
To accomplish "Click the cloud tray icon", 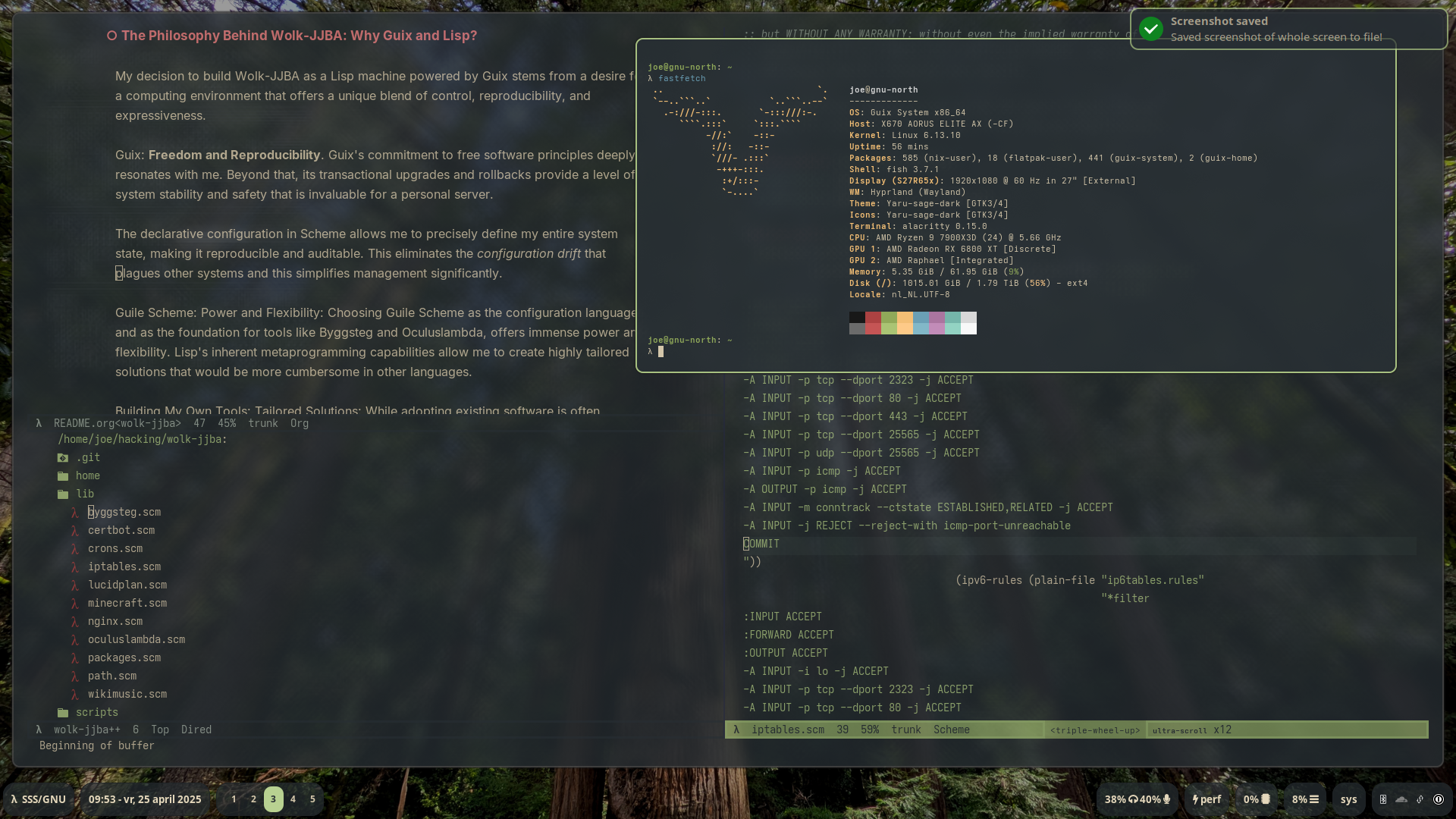I will [1401, 799].
